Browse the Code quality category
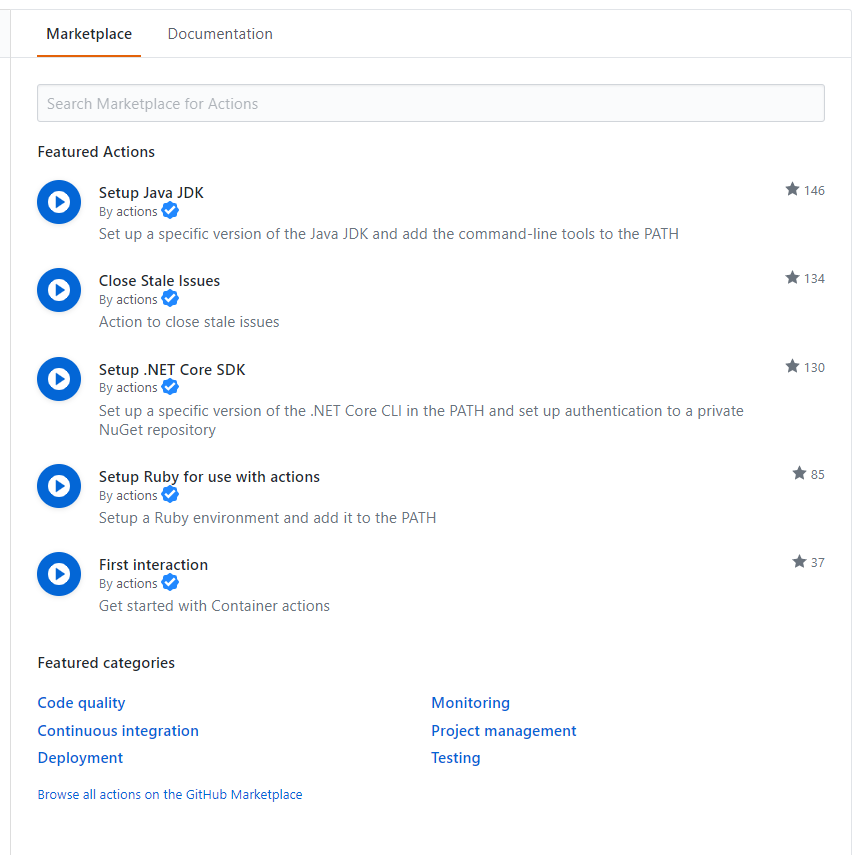 click(81, 703)
